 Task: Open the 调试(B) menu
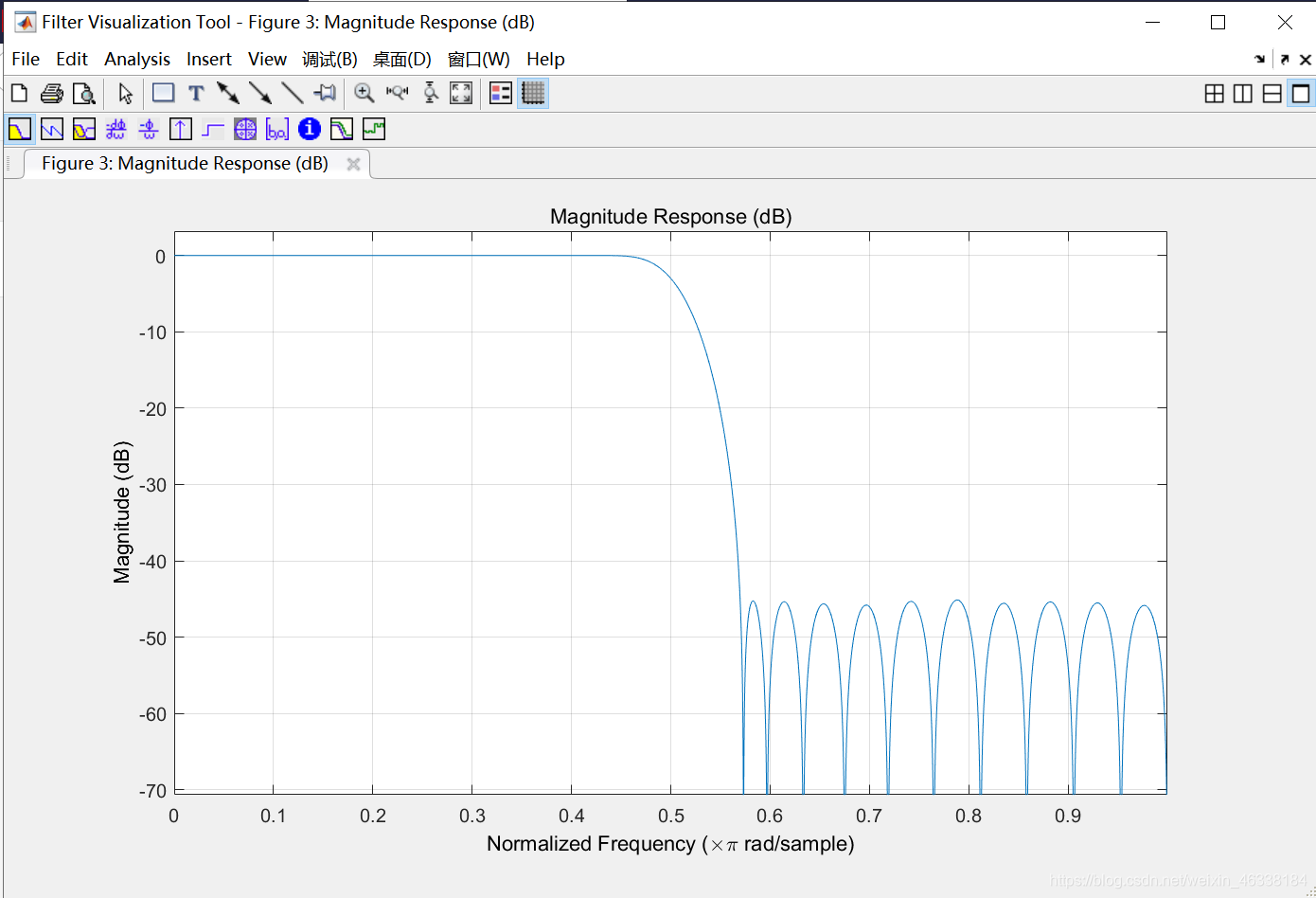pyautogui.click(x=329, y=59)
